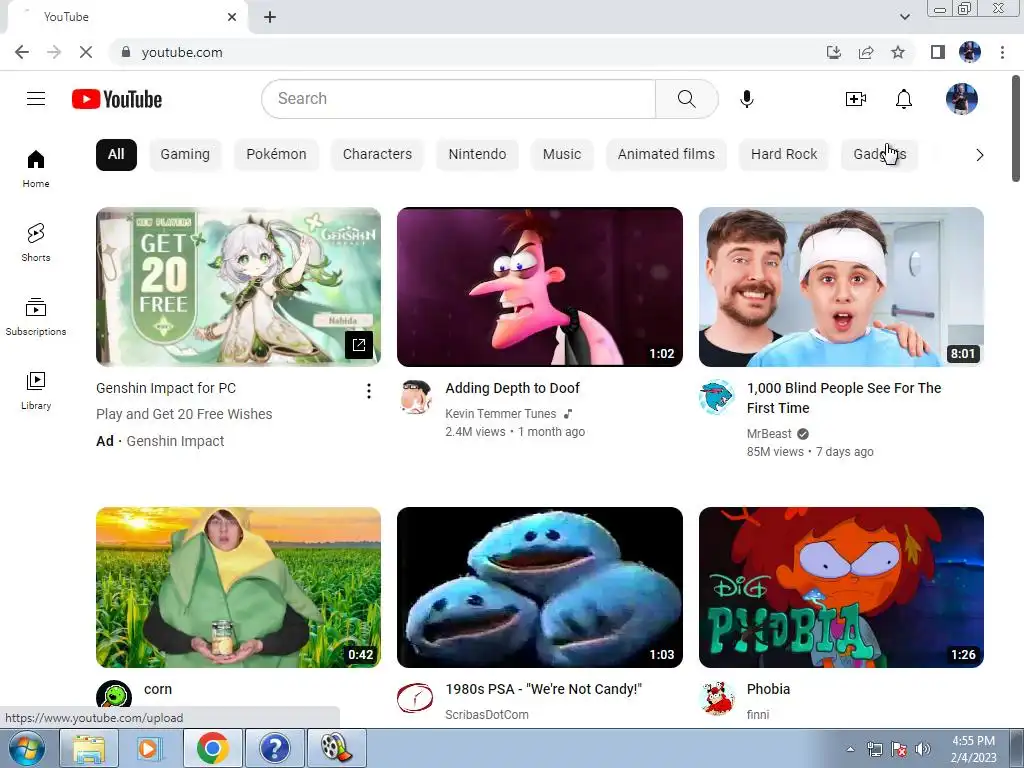Image resolution: width=1024 pixels, height=768 pixels.
Task: Open Subscriptions in sidebar
Action: pos(36,317)
